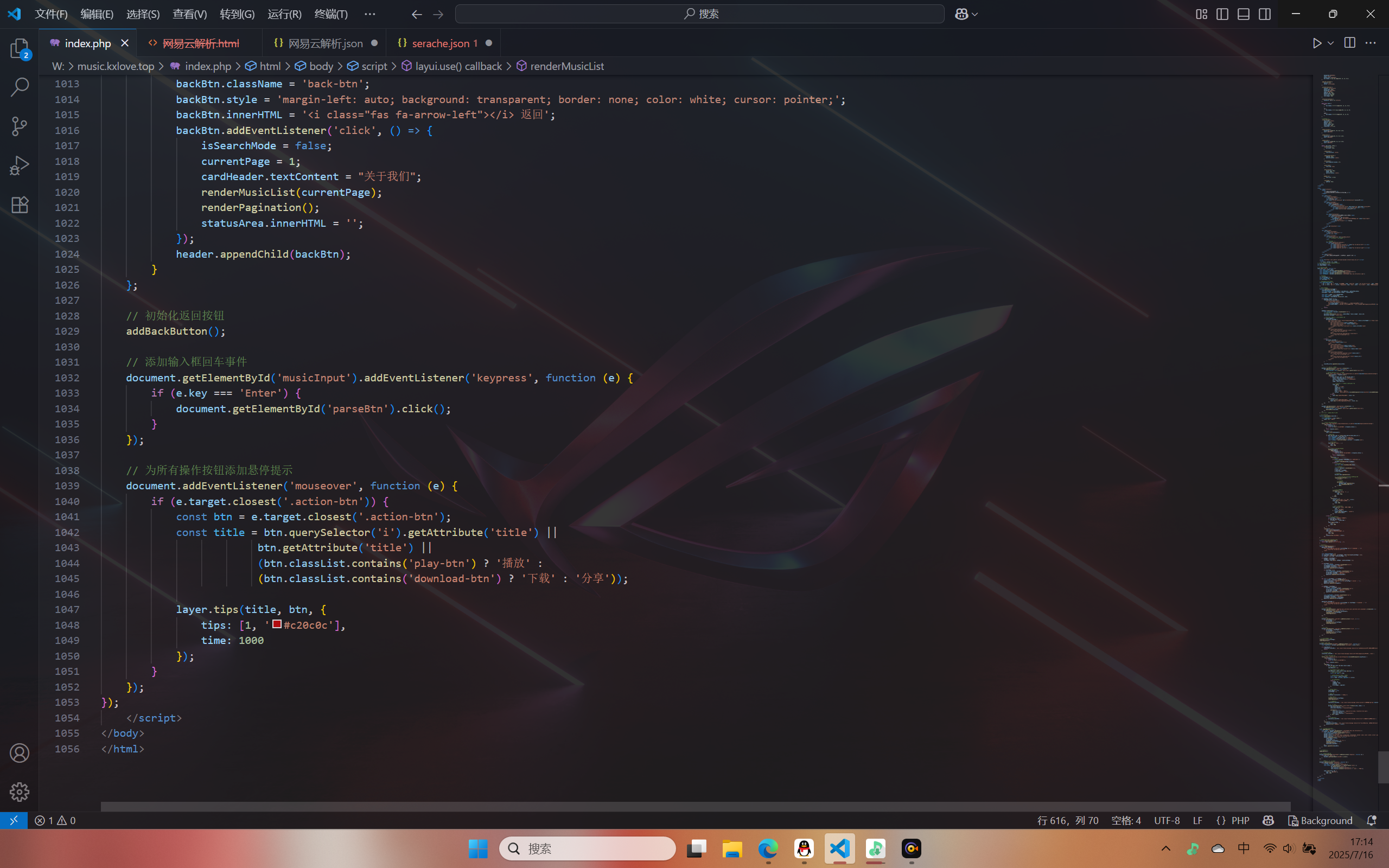Open Source Control view
The image size is (1389, 868).
pyautogui.click(x=20, y=126)
